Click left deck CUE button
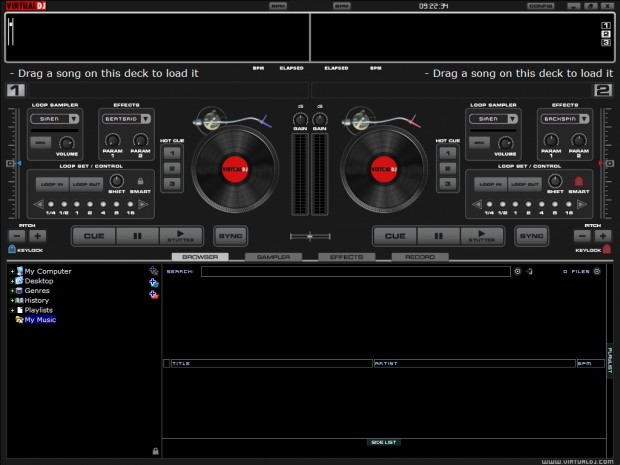620x465 pixels. pyautogui.click(x=94, y=236)
